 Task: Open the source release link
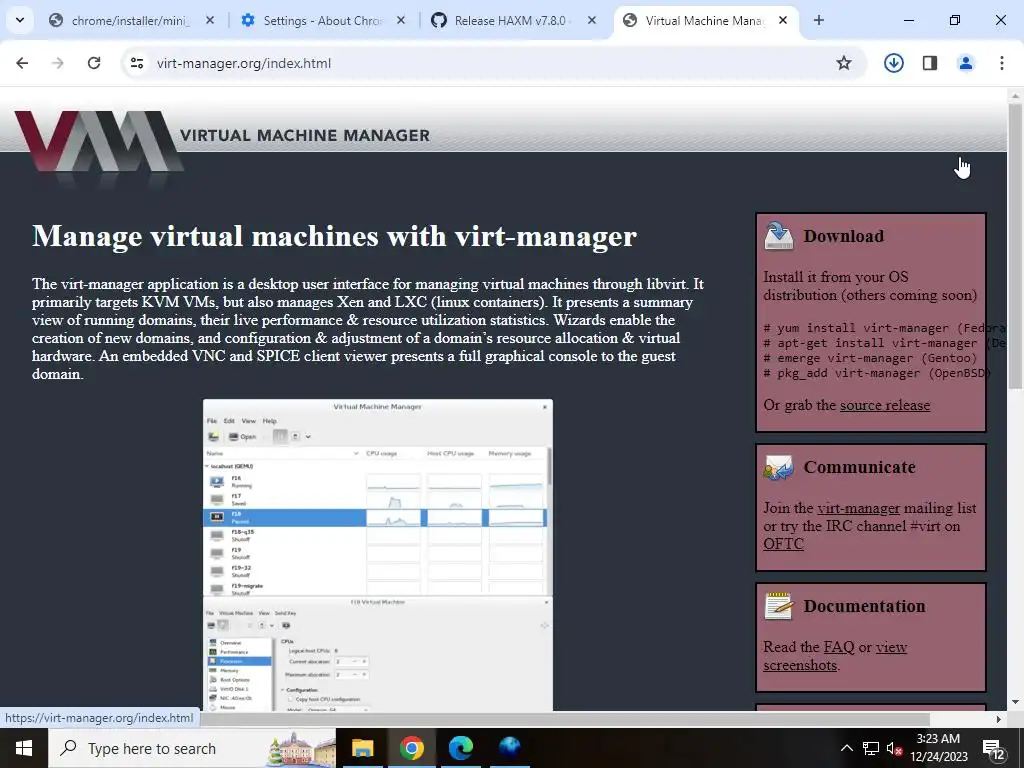click(885, 406)
